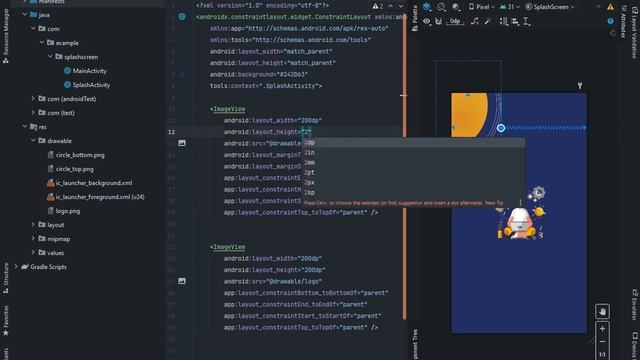Open the MainActivity class file

pos(85,71)
